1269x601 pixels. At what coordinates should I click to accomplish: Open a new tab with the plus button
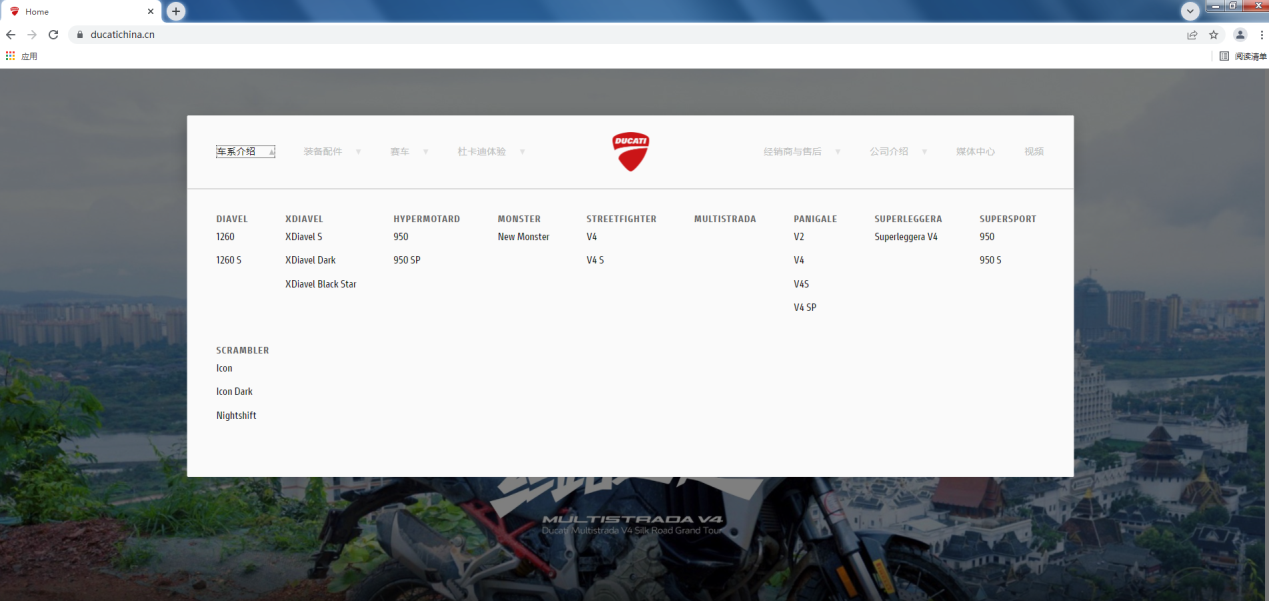pos(176,11)
